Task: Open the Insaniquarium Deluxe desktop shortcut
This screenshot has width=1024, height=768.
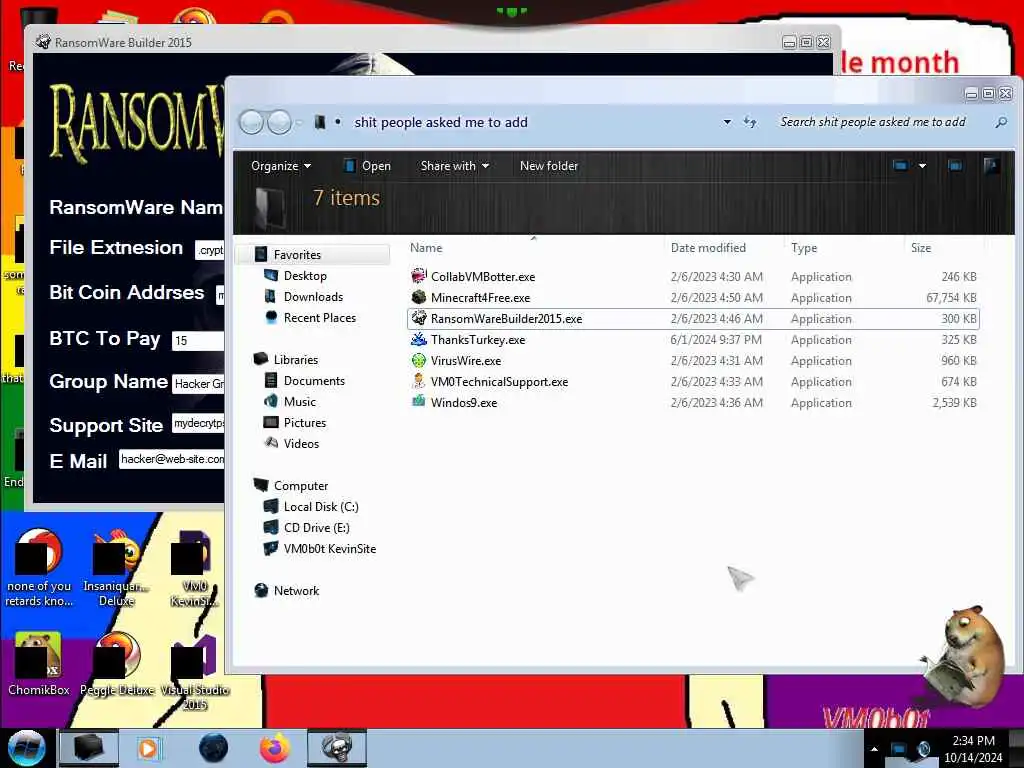Action: point(117,568)
